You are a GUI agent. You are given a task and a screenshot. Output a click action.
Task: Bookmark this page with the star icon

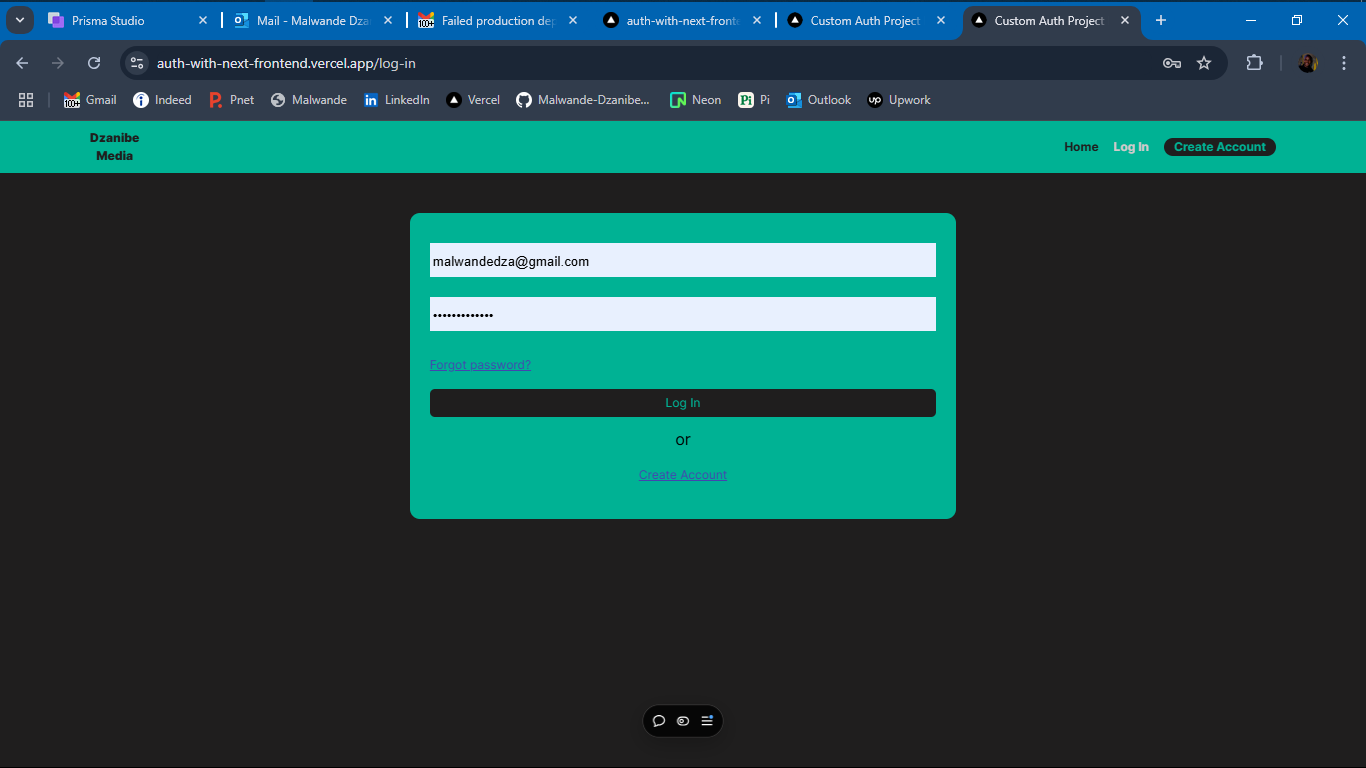pyautogui.click(x=1204, y=63)
